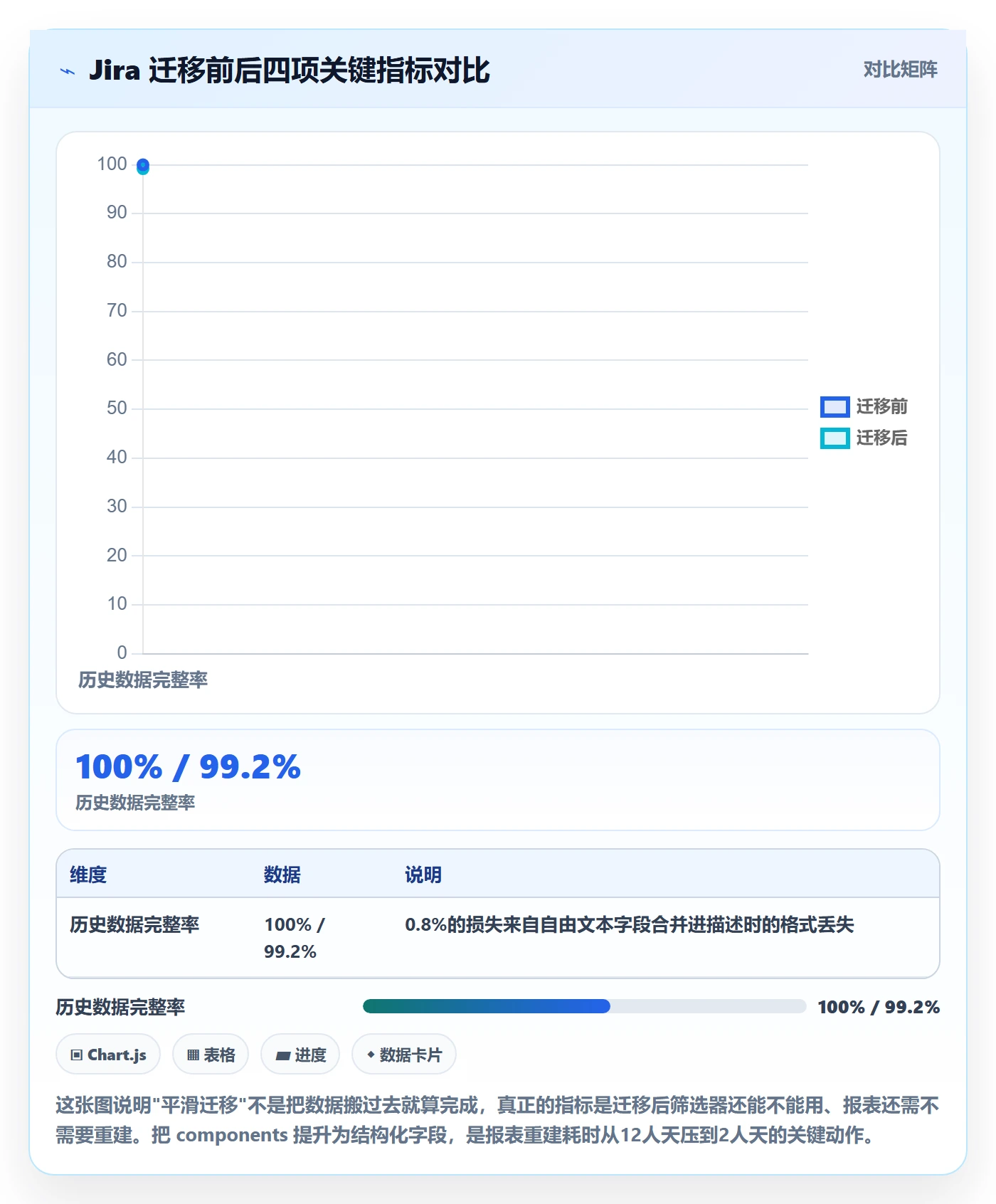Click the 说明 column header

423,875
